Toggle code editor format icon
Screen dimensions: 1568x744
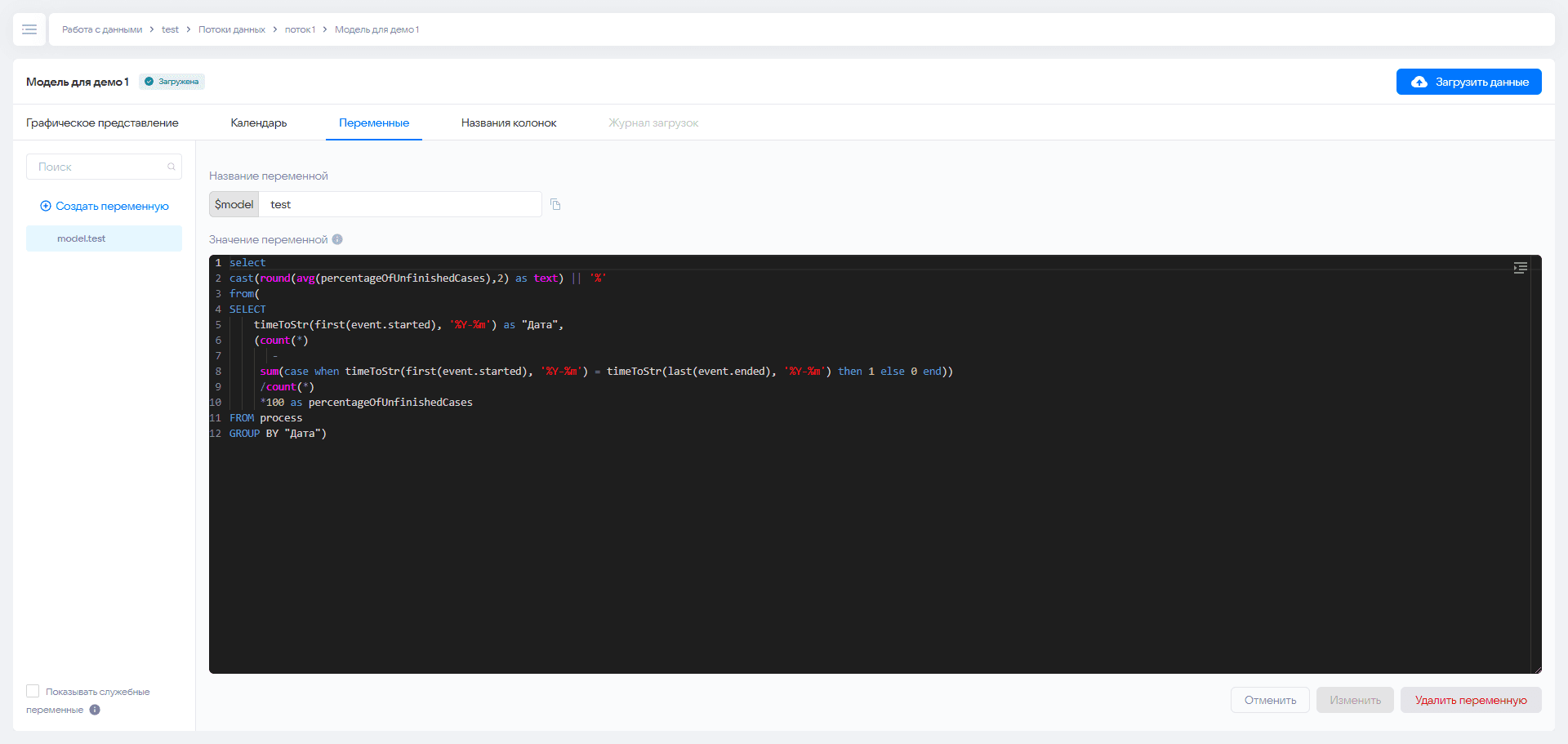[x=1520, y=268]
